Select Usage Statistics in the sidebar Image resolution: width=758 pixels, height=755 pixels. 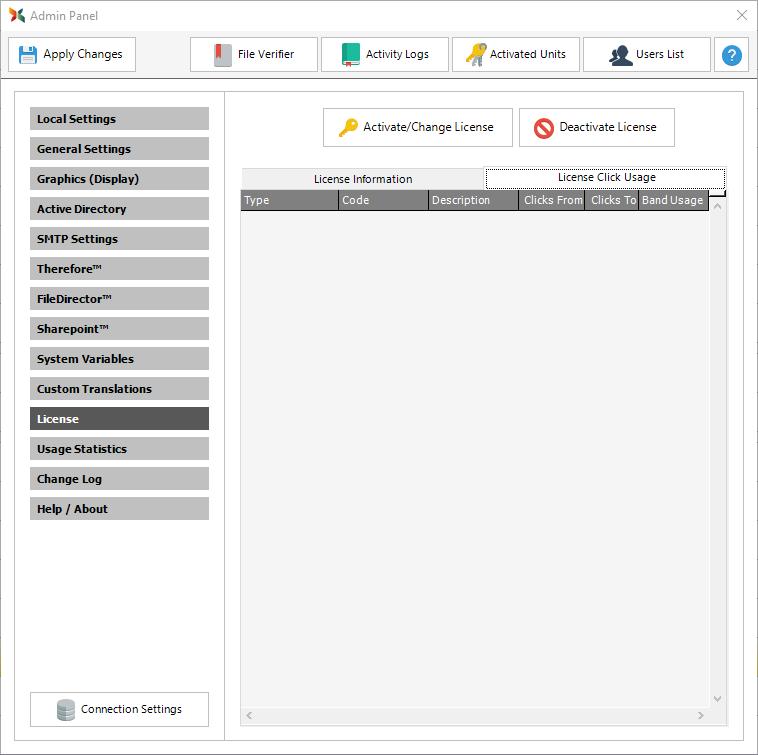(x=119, y=449)
